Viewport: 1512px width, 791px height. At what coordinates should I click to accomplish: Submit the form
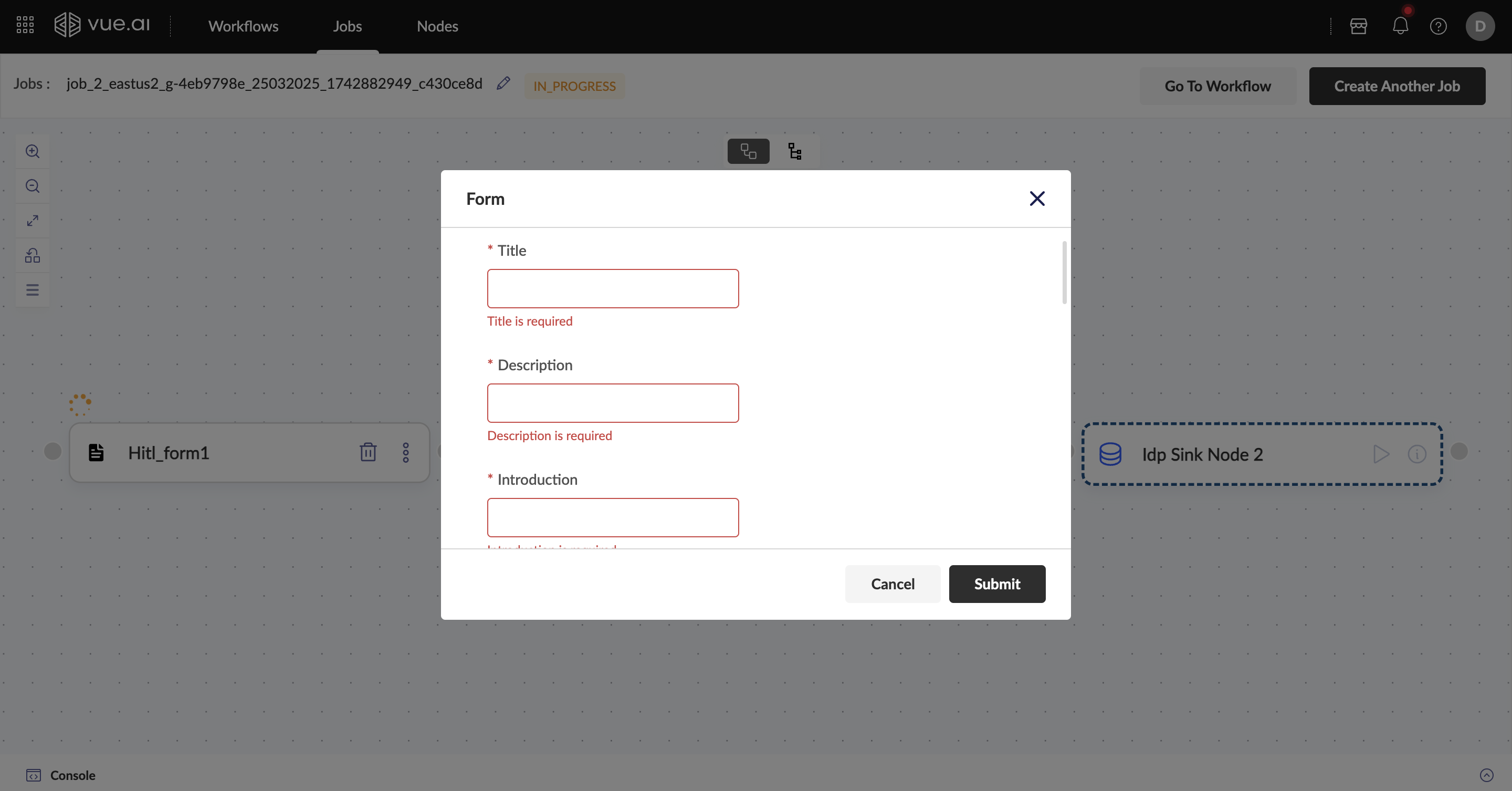(x=996, y=584)
